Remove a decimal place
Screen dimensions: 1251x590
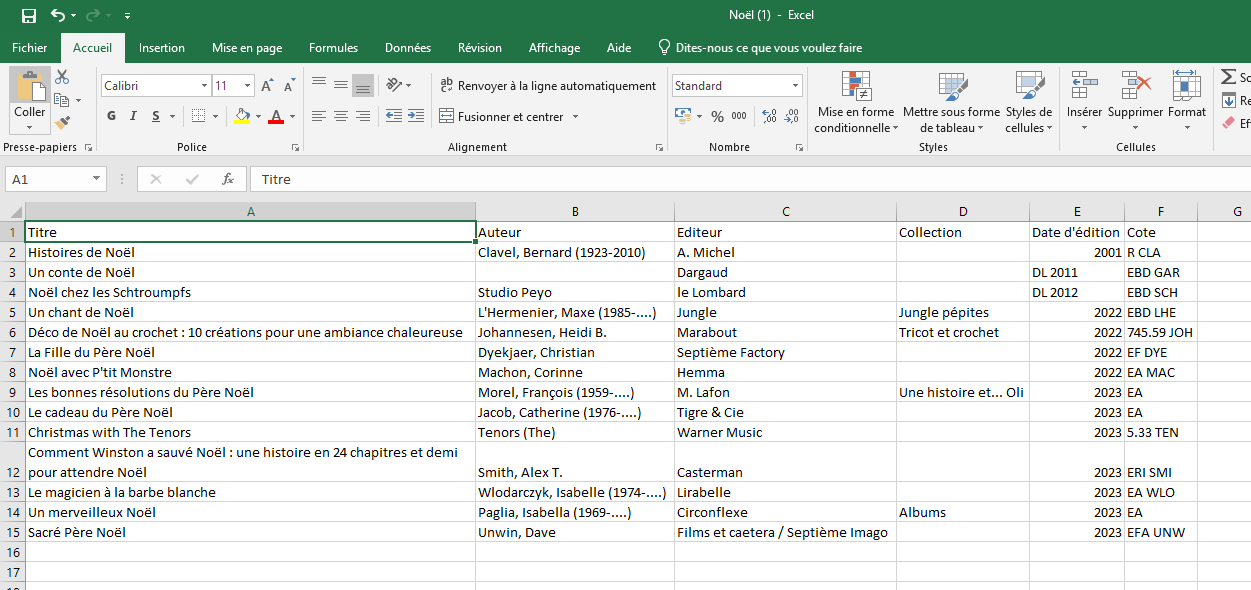791,116
